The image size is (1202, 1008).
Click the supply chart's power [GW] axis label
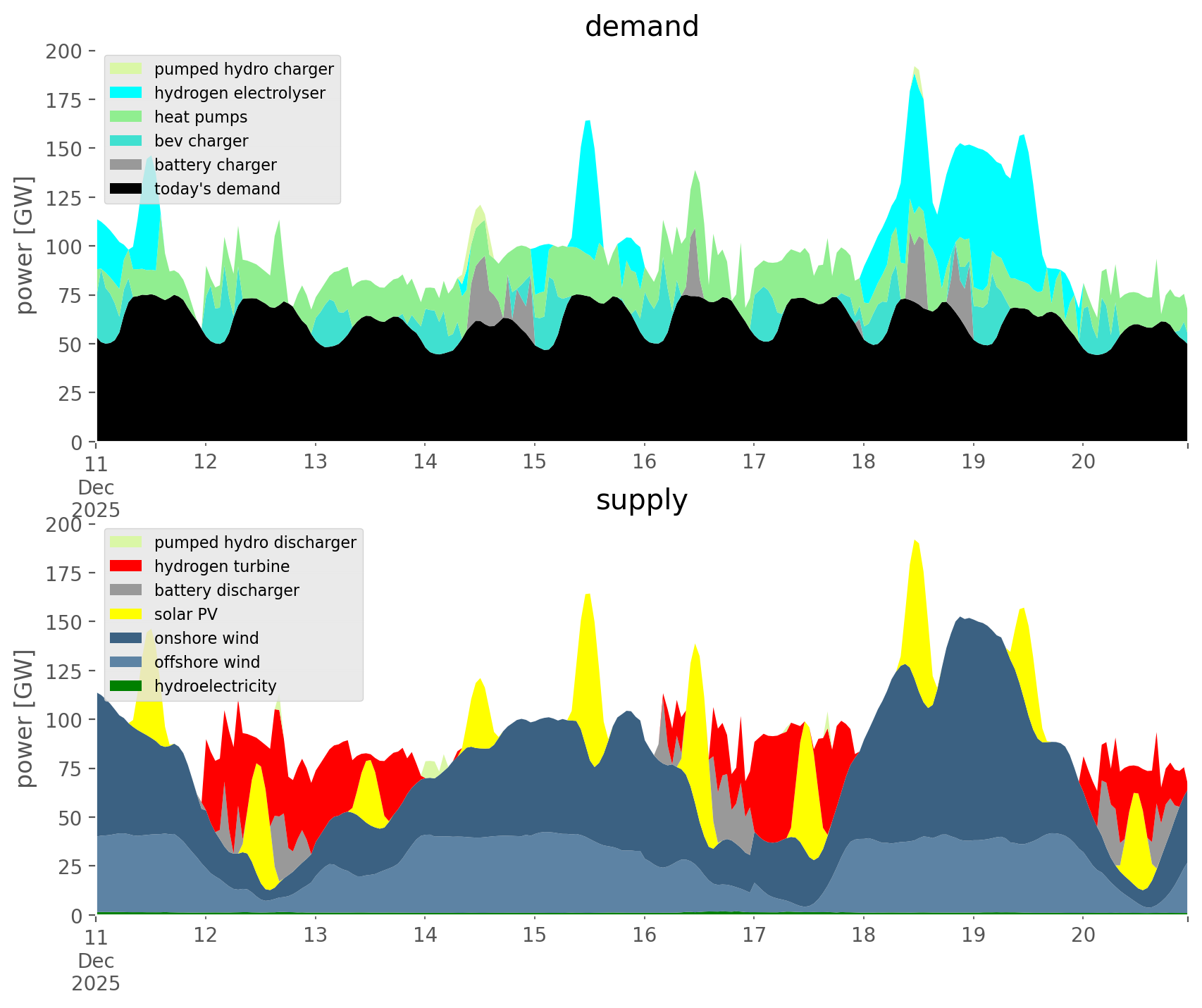pos(25,719)
